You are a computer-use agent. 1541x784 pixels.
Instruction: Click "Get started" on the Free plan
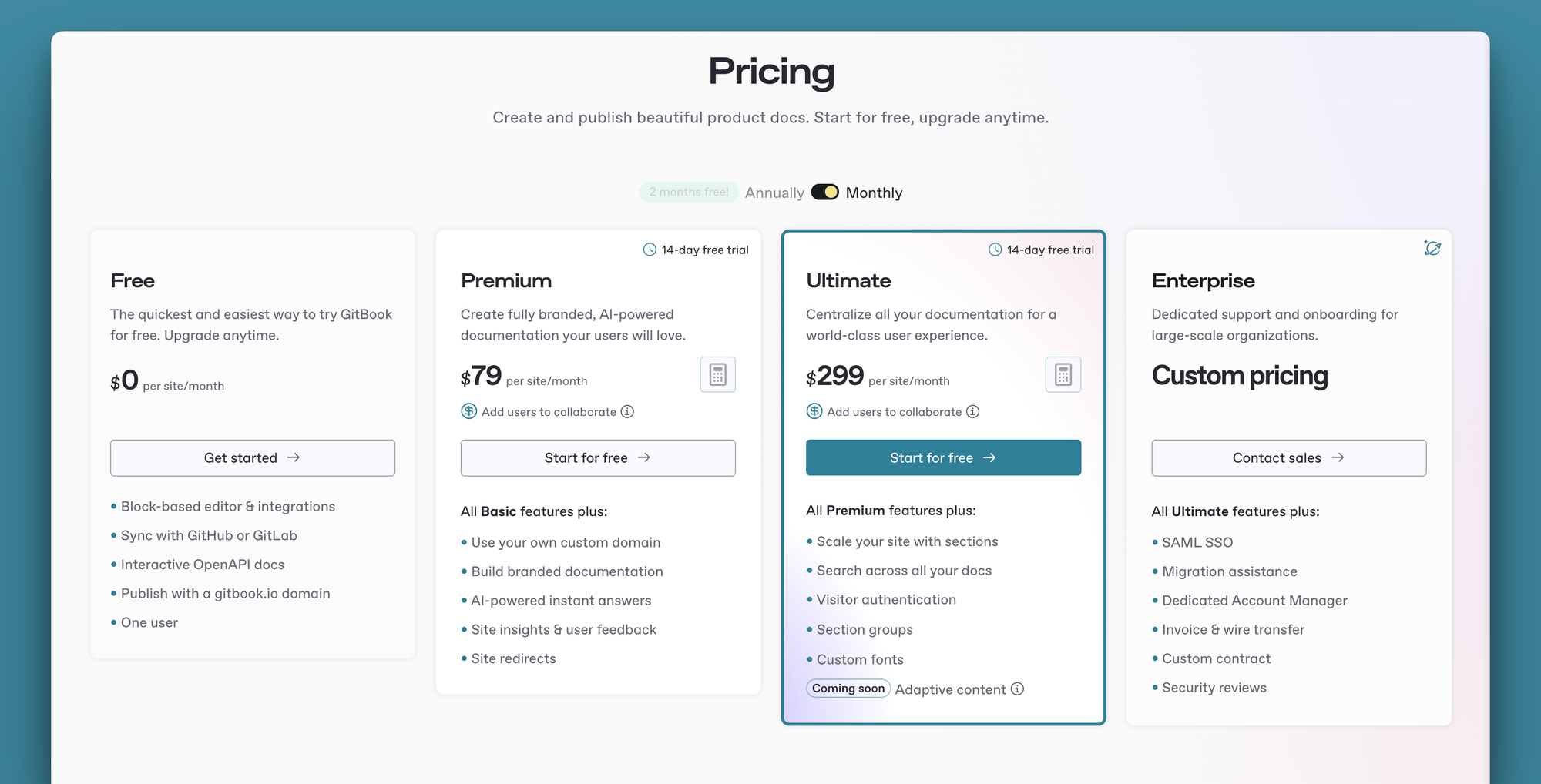click(x=252, y=457)
